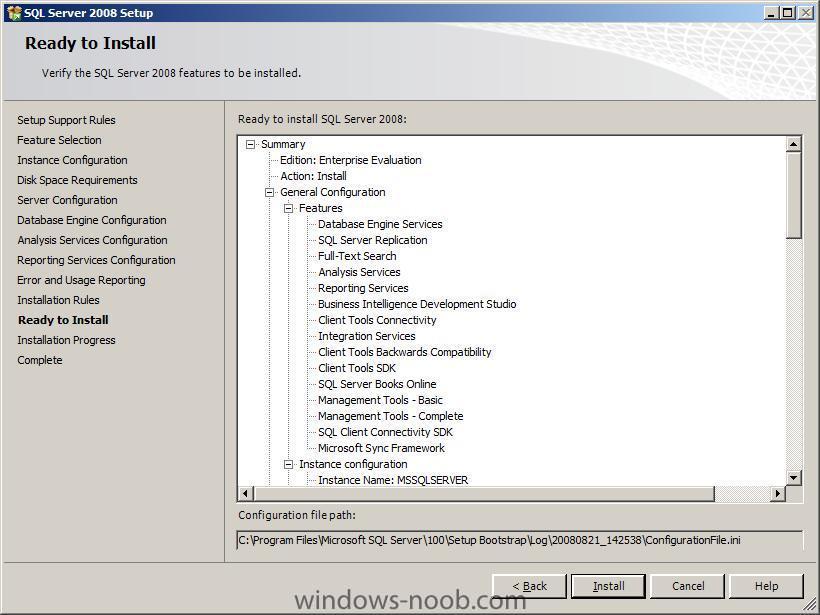820x615 pixels.
Task: Select Client Tools Connectivity row
Action: [x=377, y=321]
